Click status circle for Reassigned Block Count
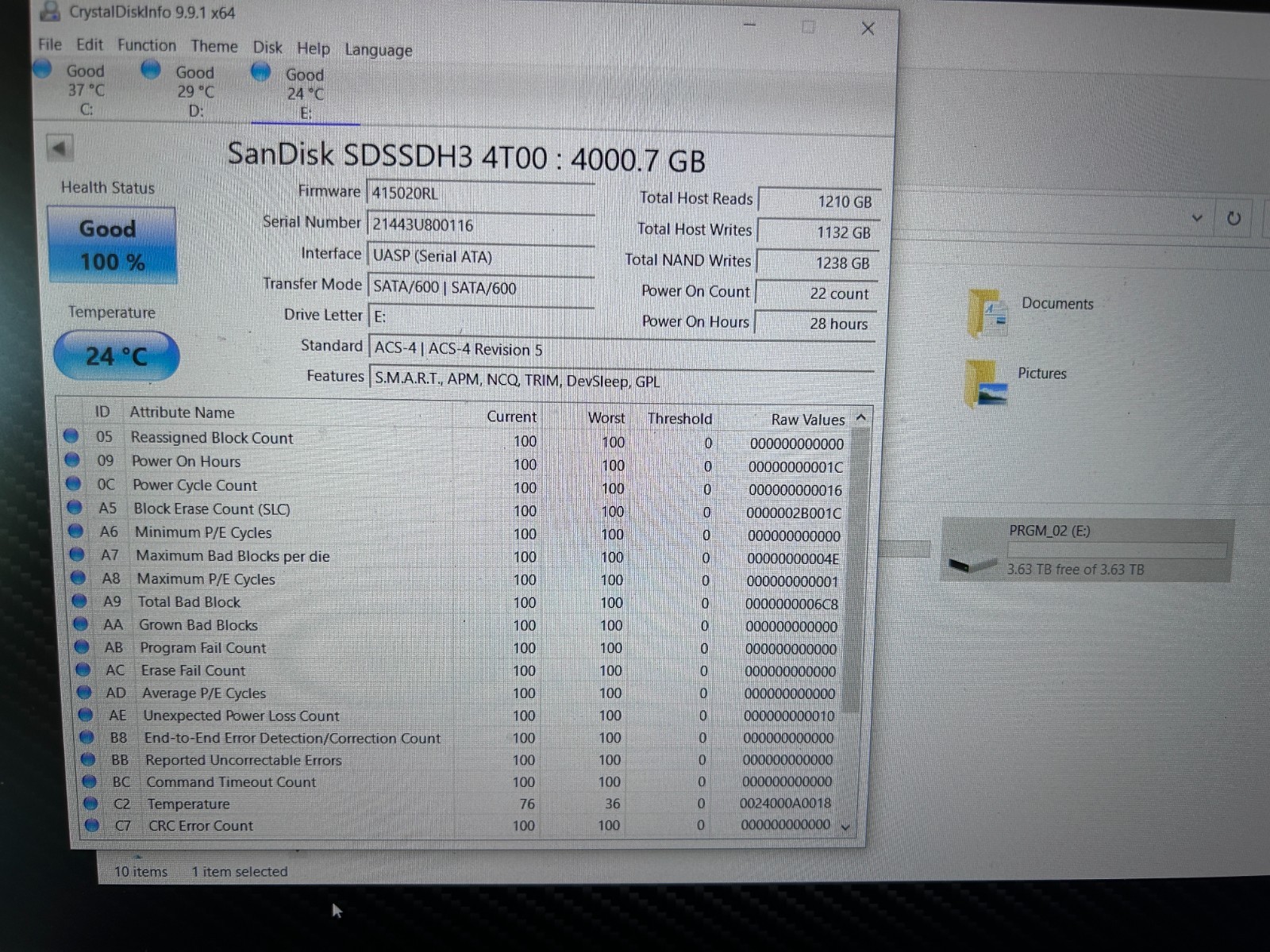Image resolution: width=1270 pixels, height=952 pixels. (71, 436)
